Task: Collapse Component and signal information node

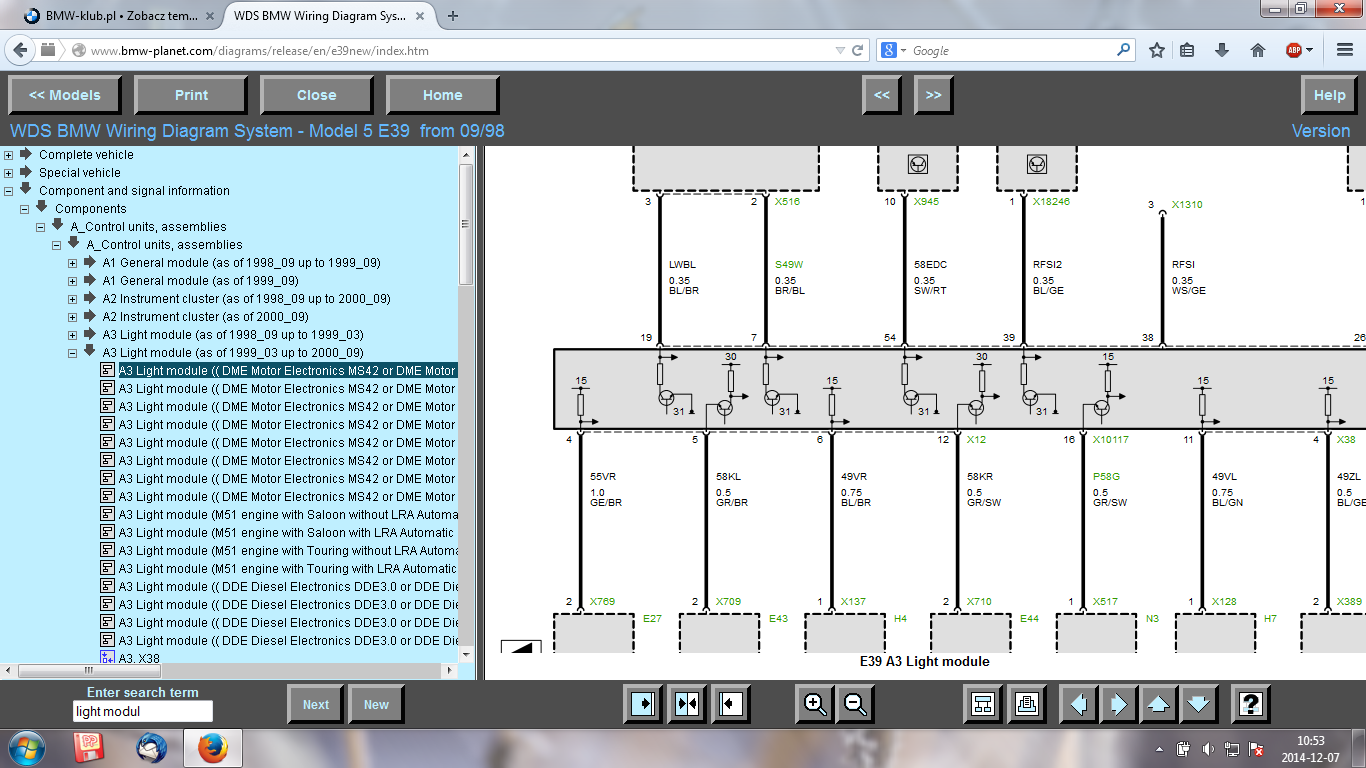Action: [x=8, y=191]
